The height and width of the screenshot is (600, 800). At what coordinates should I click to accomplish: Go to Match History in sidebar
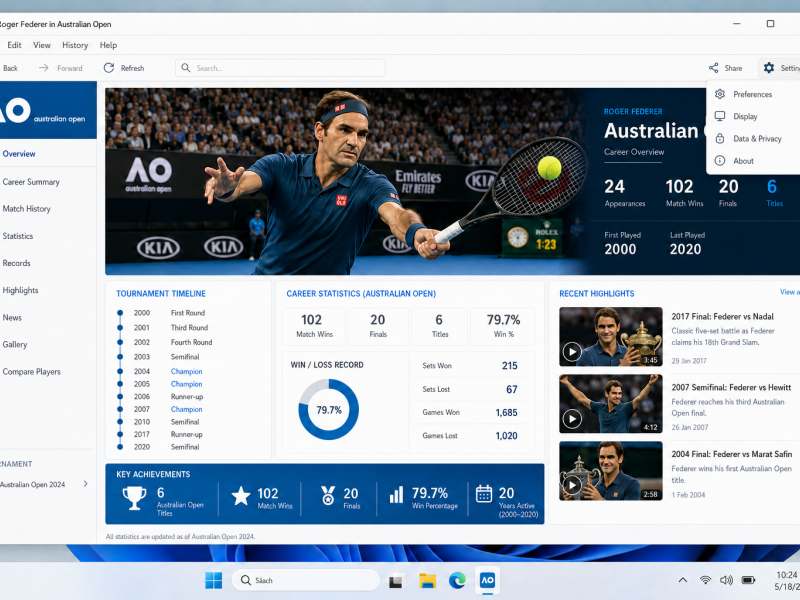(48, 209)
